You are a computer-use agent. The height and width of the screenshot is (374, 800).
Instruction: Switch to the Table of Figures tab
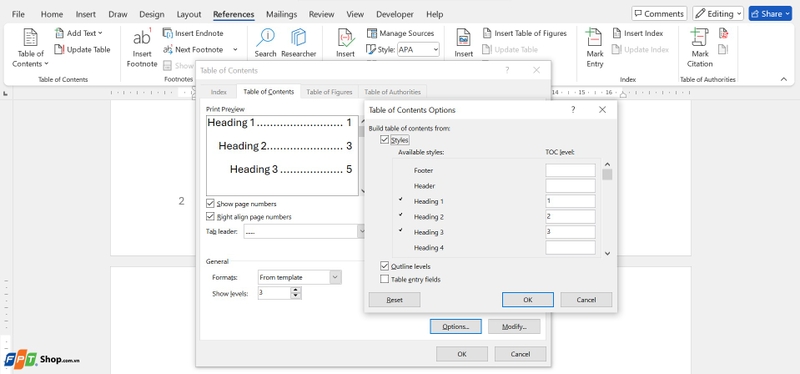(329, 92)
